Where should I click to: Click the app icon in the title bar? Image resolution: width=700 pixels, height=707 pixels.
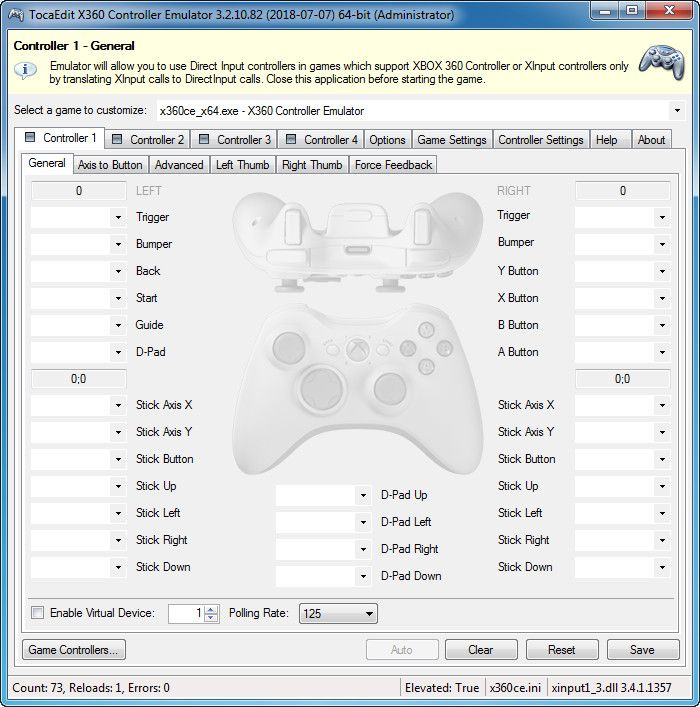pos(16,15)
